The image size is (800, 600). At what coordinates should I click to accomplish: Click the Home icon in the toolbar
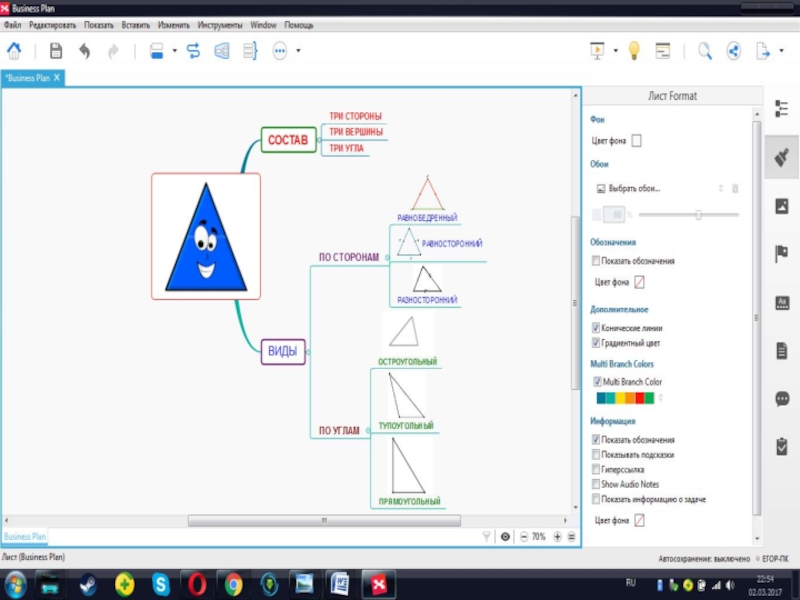[15, 51]
